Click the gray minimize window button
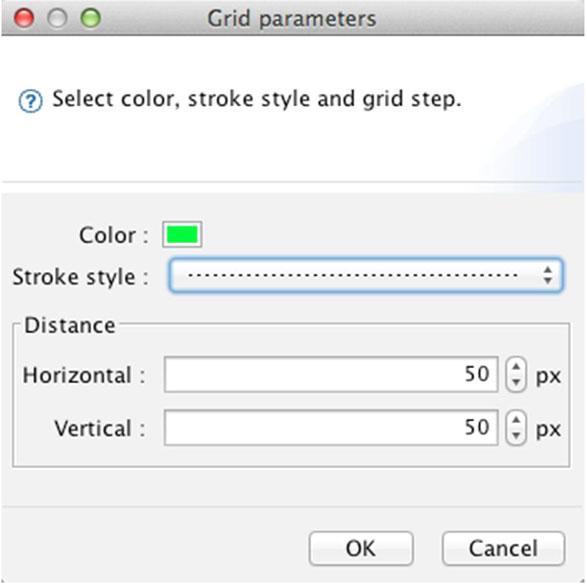The image size is (587, 584). click(57, 18)
